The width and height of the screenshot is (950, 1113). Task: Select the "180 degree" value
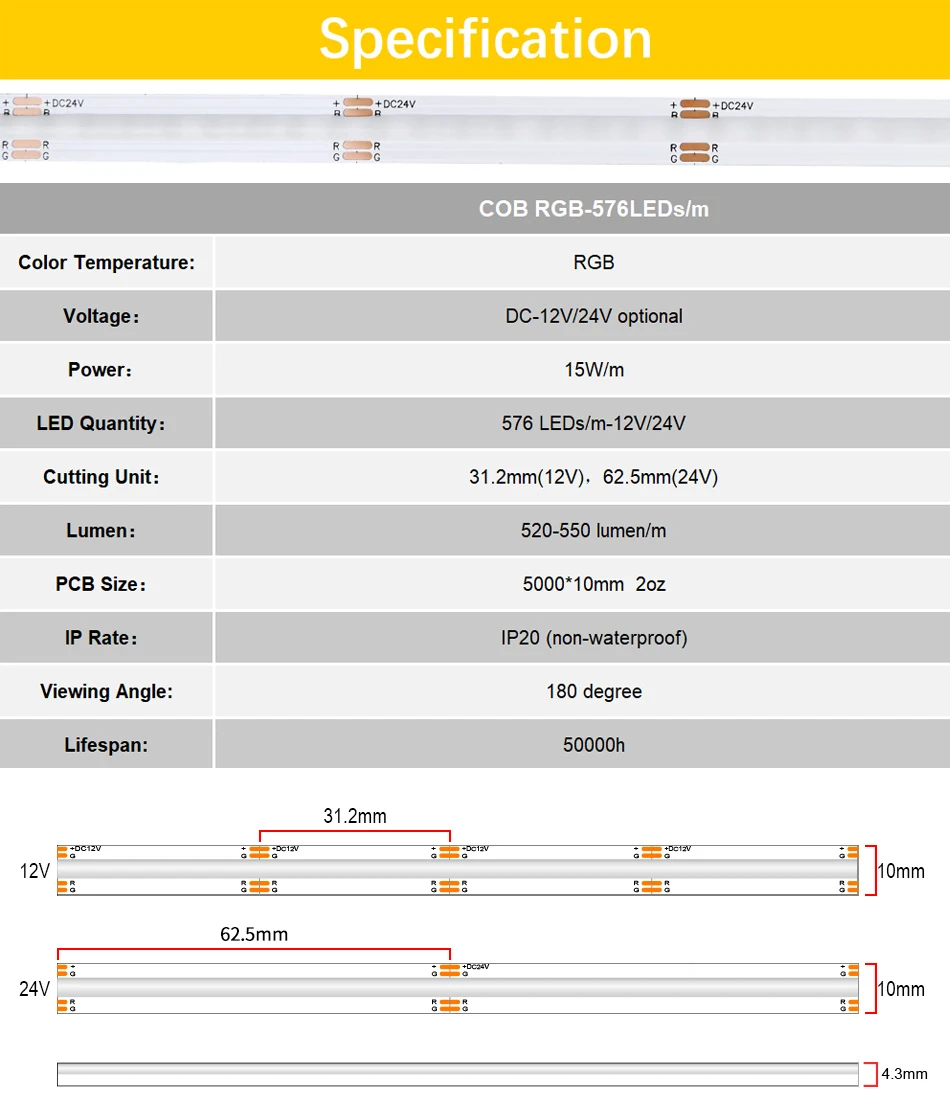click(594, 691)
